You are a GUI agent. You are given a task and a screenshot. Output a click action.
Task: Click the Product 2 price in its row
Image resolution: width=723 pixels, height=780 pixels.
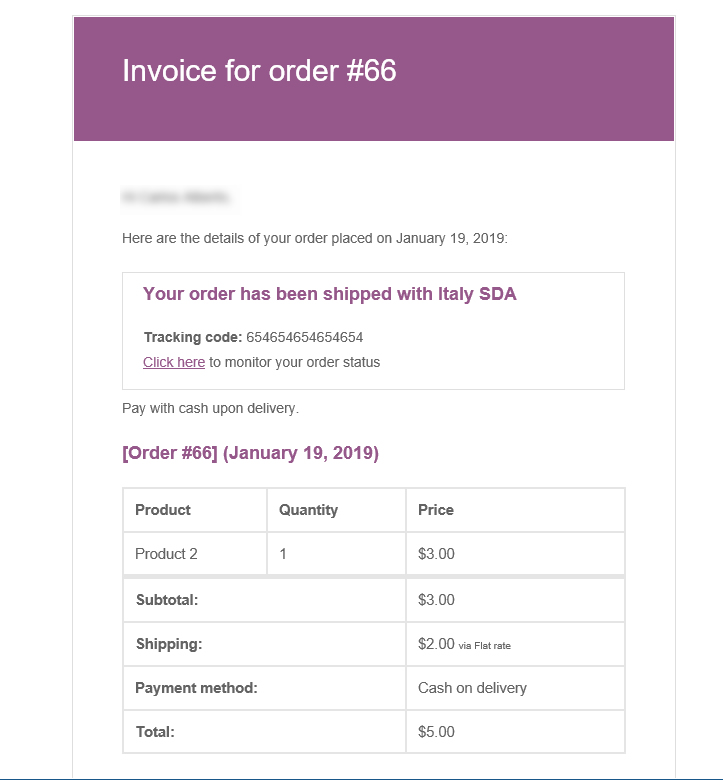point(436,554)
